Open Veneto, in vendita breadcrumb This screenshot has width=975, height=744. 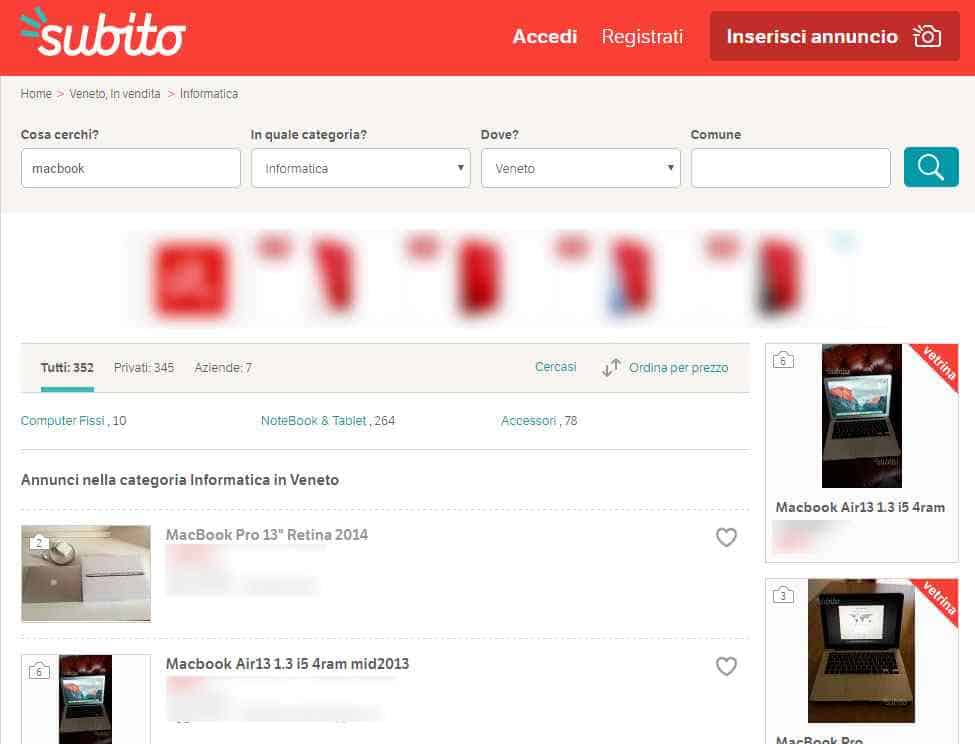click(x=114, y=94)
